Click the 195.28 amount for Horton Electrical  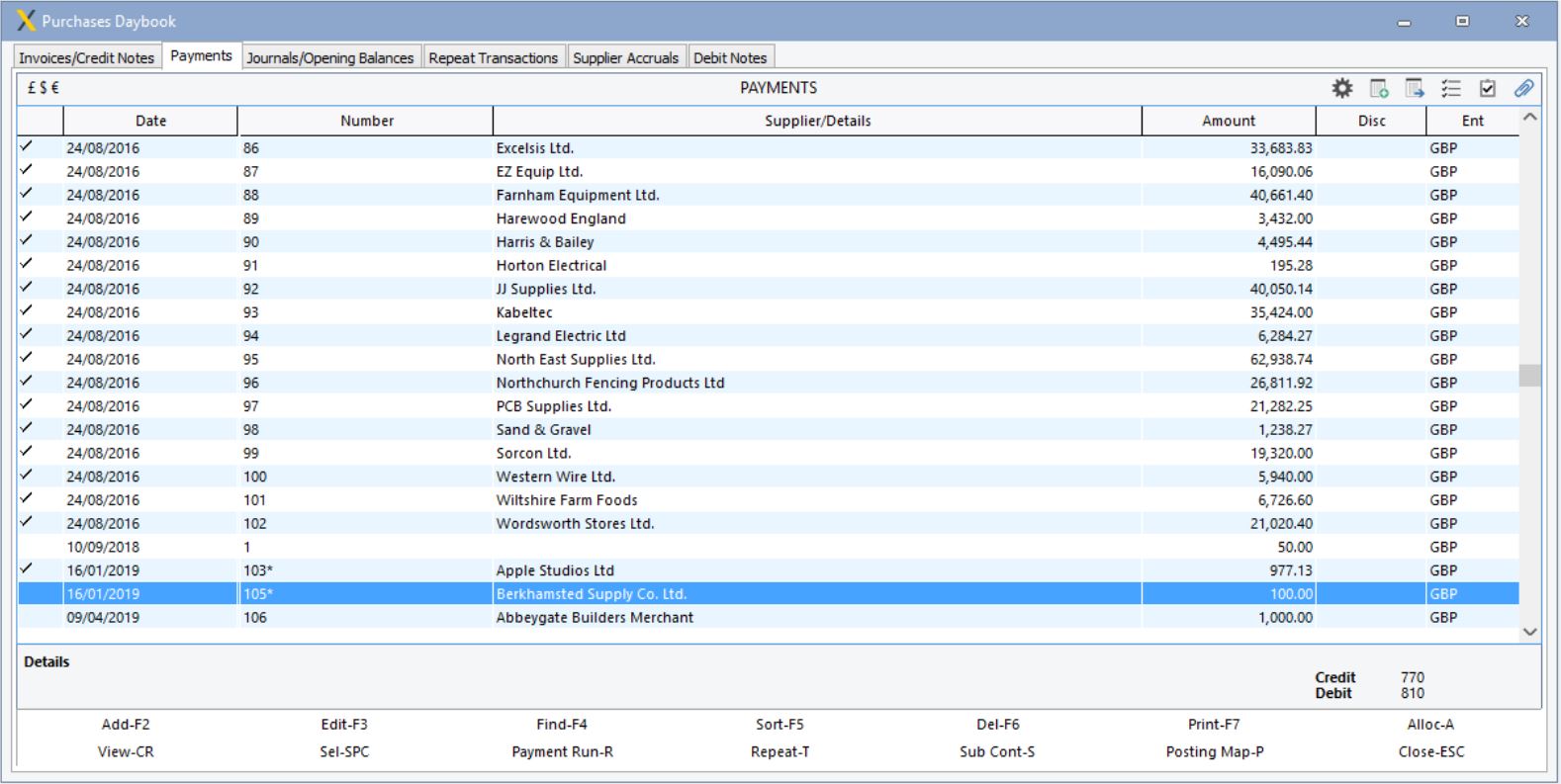point(1291,265)
